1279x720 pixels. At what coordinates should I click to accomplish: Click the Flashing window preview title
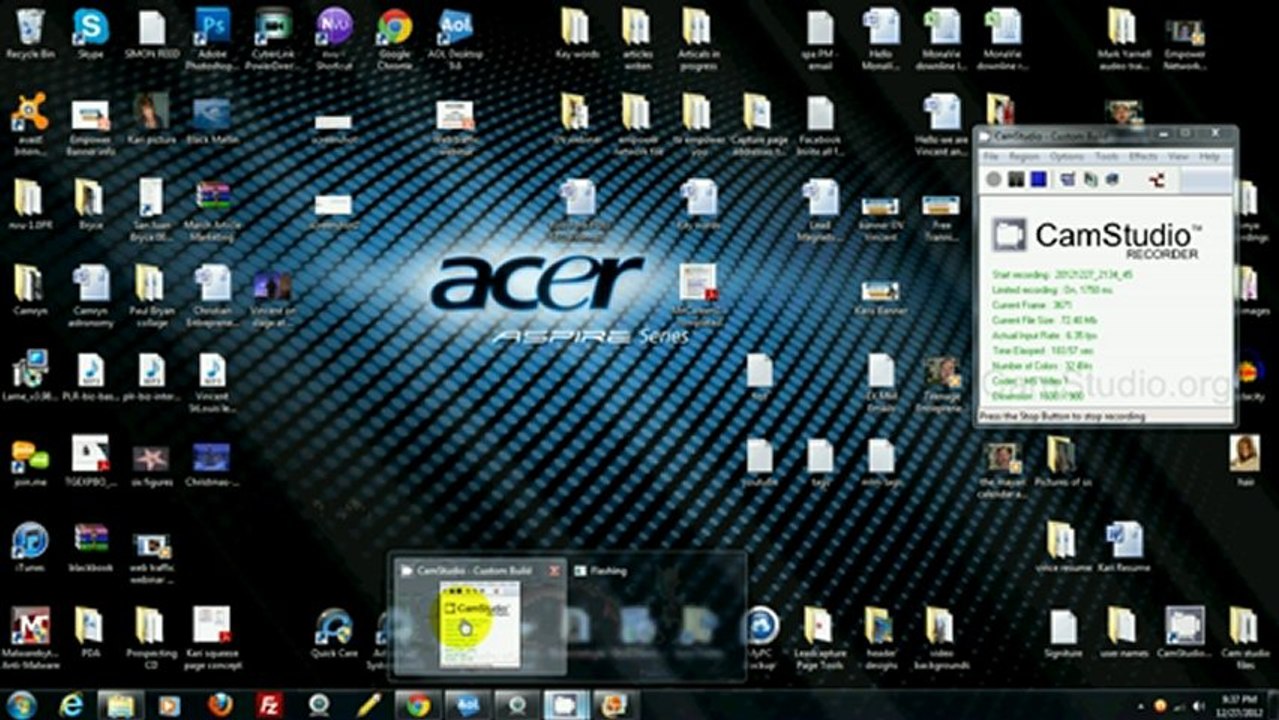click(608, 571)
